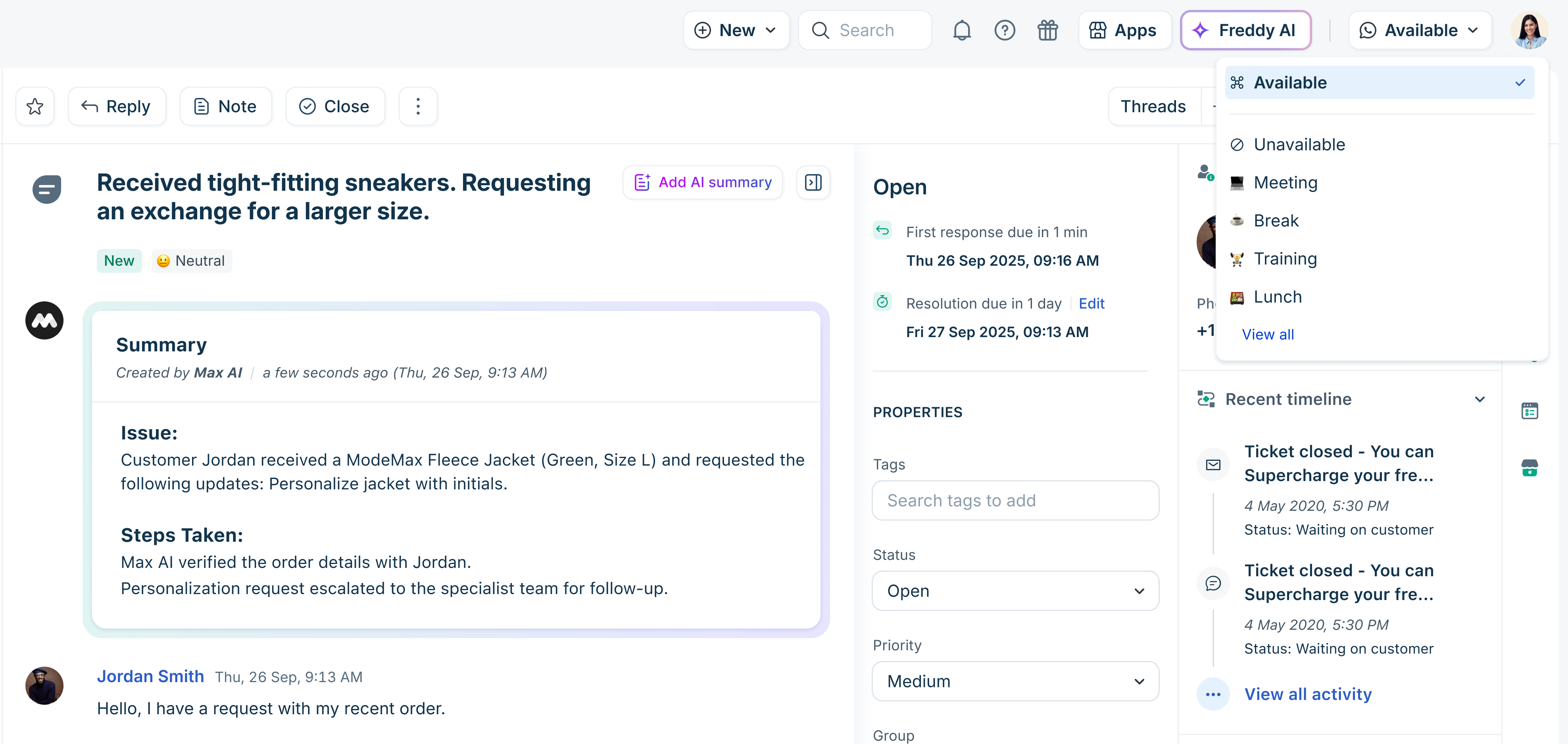Viewport: 1568px width, 744px height.
Task: Open the calendar list icon in right sidebar
Action: (1529, 411)
